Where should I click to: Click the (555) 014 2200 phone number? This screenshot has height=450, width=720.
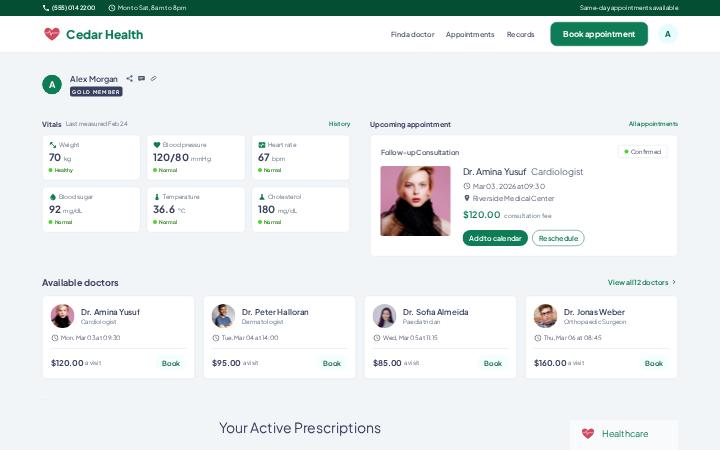coord(73,8)
